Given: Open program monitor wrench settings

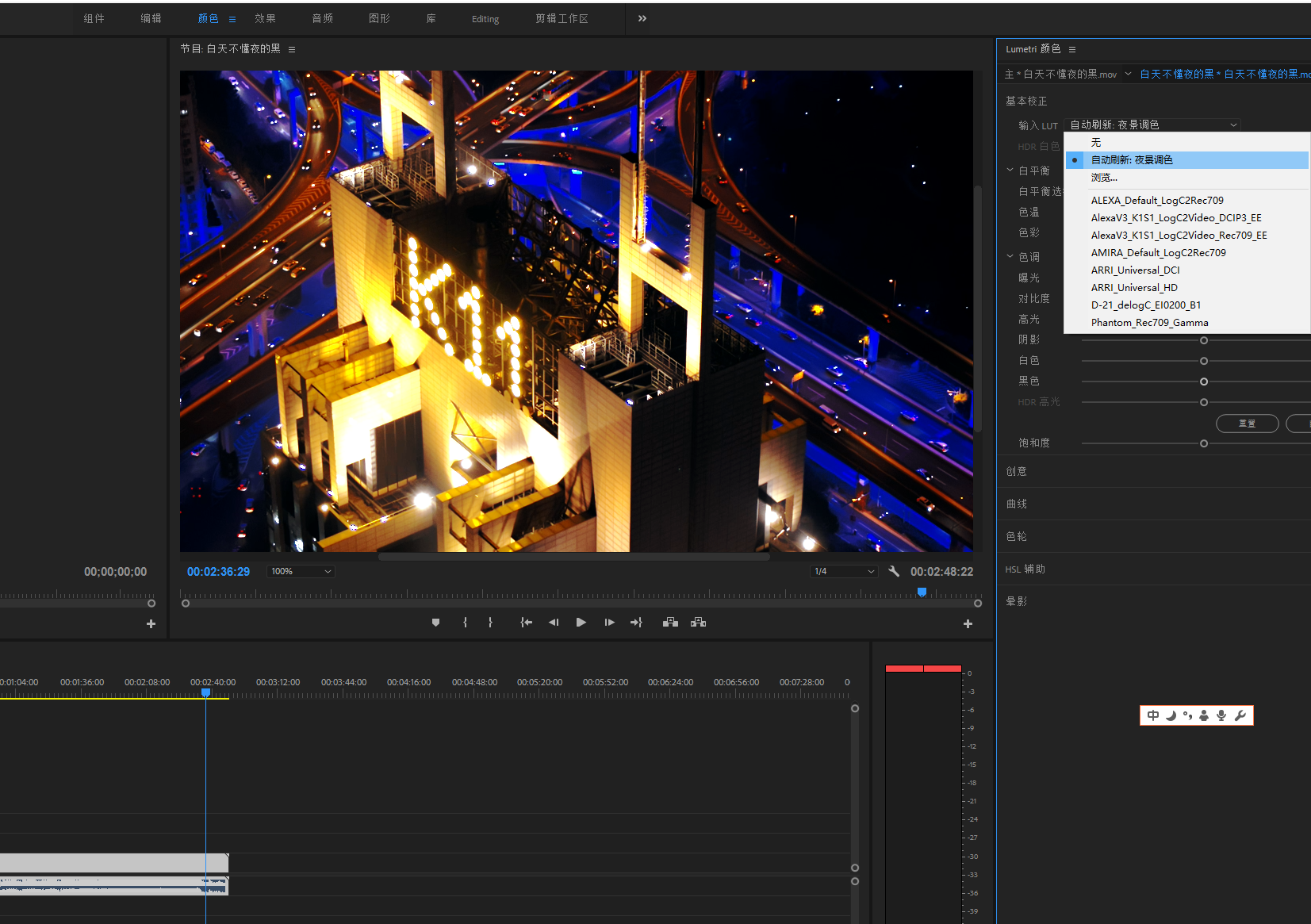Looking at the screenshot, I should point(894,571).
